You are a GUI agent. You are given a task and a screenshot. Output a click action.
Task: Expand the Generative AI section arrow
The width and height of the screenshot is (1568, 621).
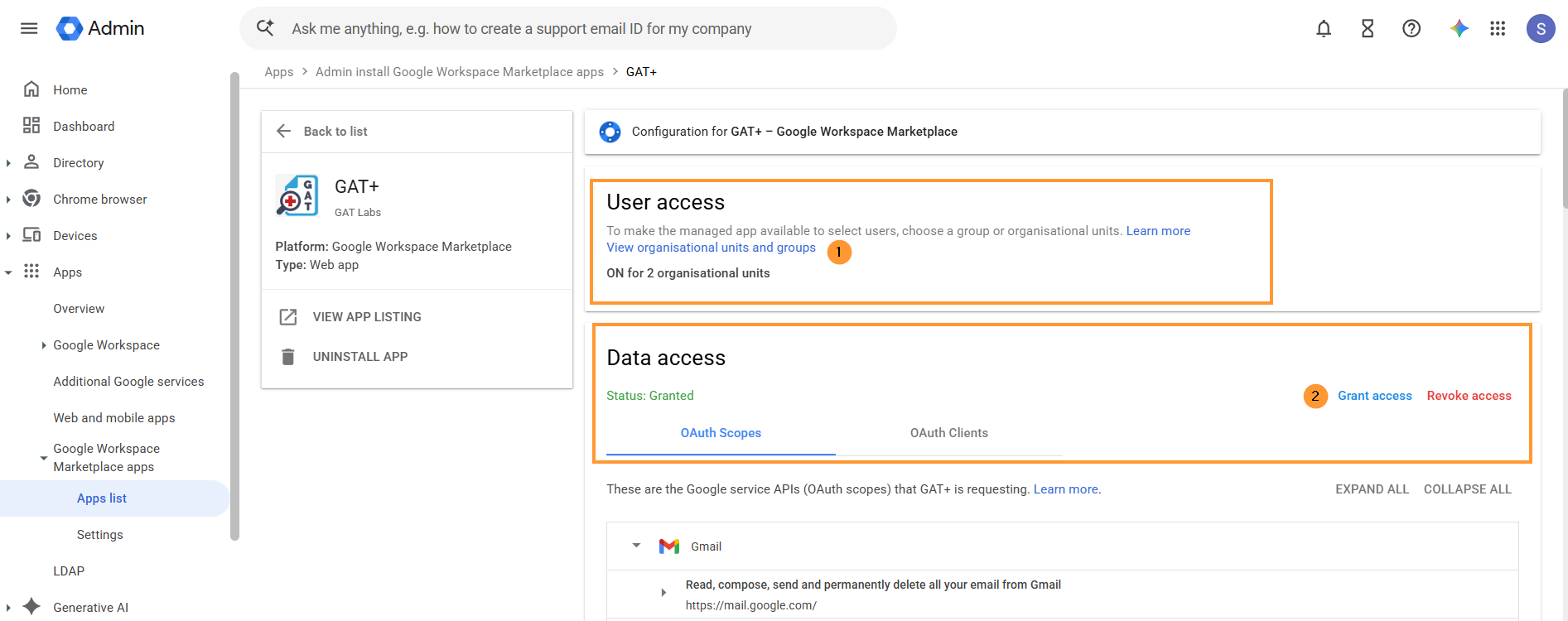coord(8,607)
